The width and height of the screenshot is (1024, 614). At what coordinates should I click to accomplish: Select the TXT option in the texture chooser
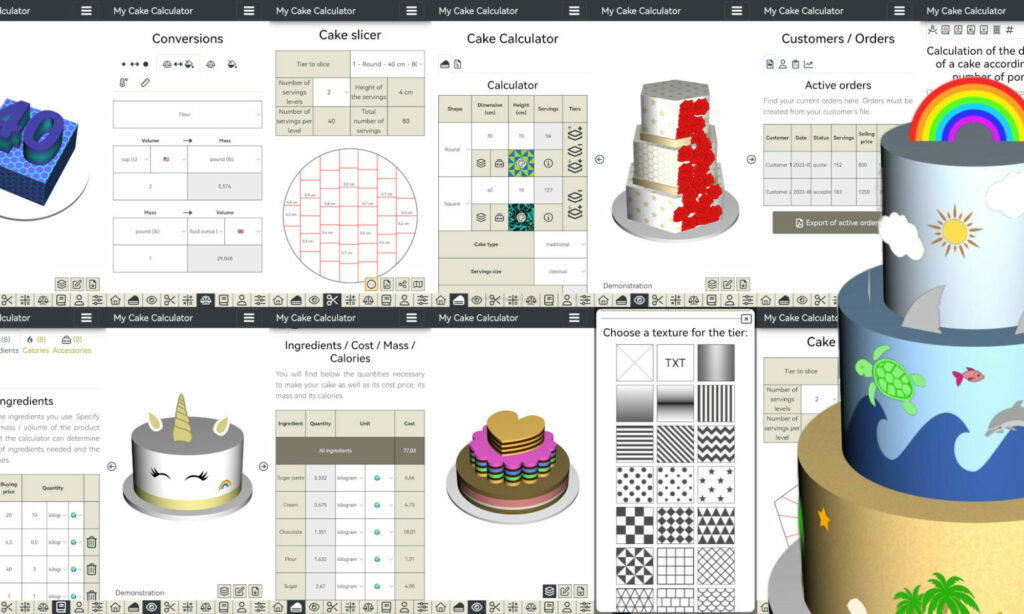tap(675, 361)
